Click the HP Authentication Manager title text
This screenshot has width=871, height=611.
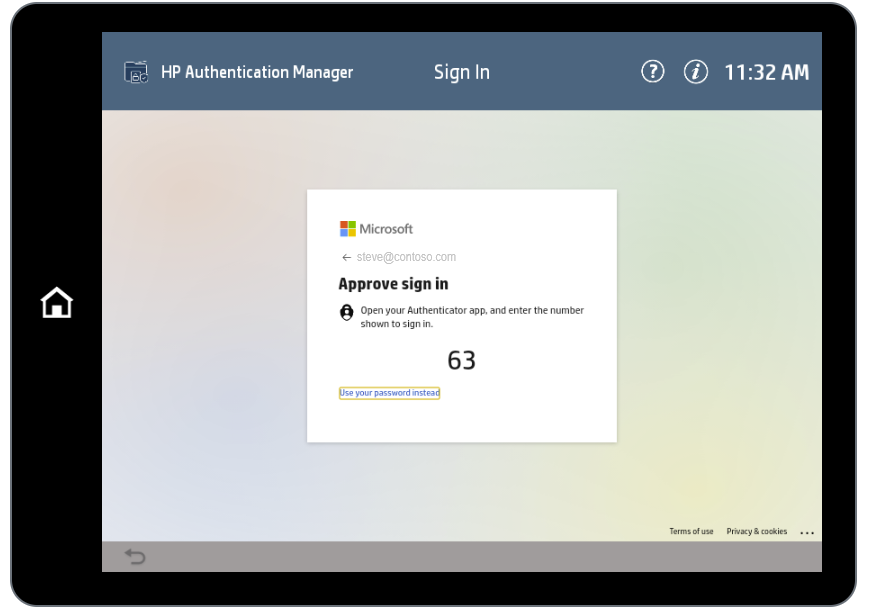coord(257,72)
